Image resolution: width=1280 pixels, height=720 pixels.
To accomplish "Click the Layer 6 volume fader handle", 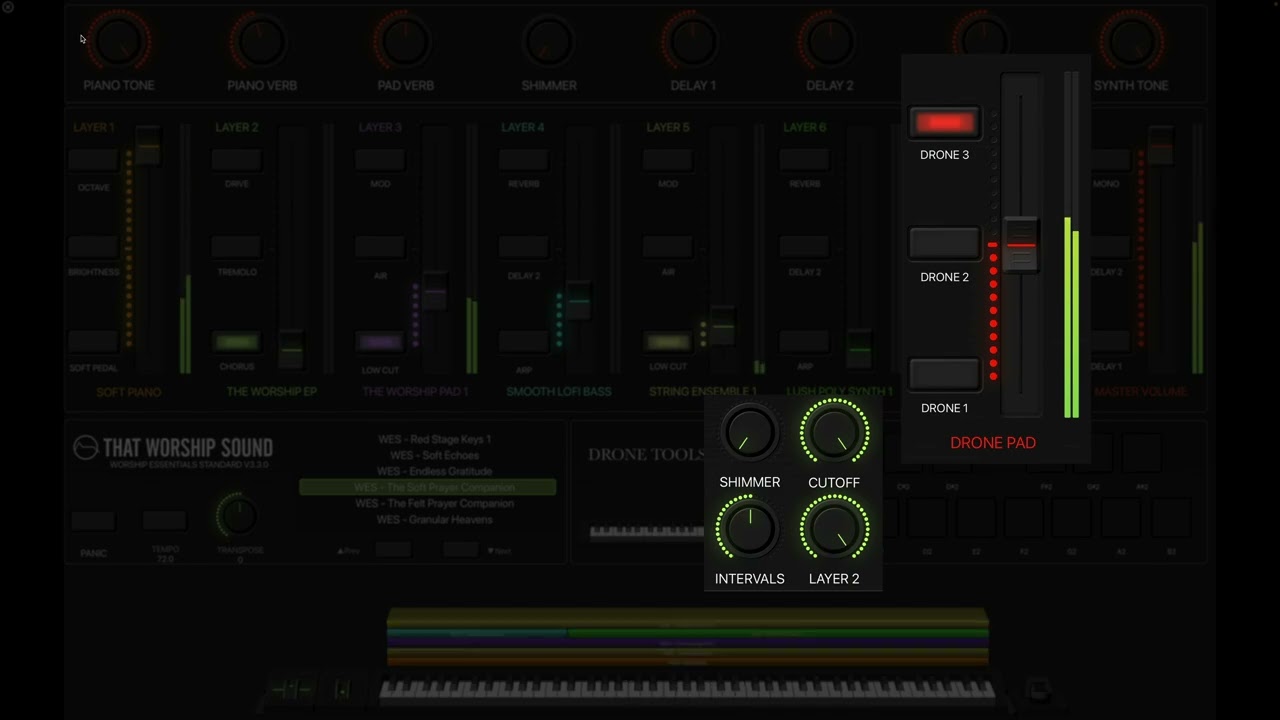I will pos(858,349).
